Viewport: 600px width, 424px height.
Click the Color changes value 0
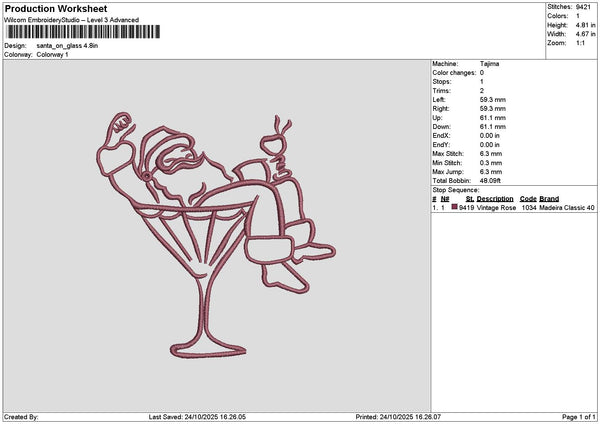click(x=482, y=73)
